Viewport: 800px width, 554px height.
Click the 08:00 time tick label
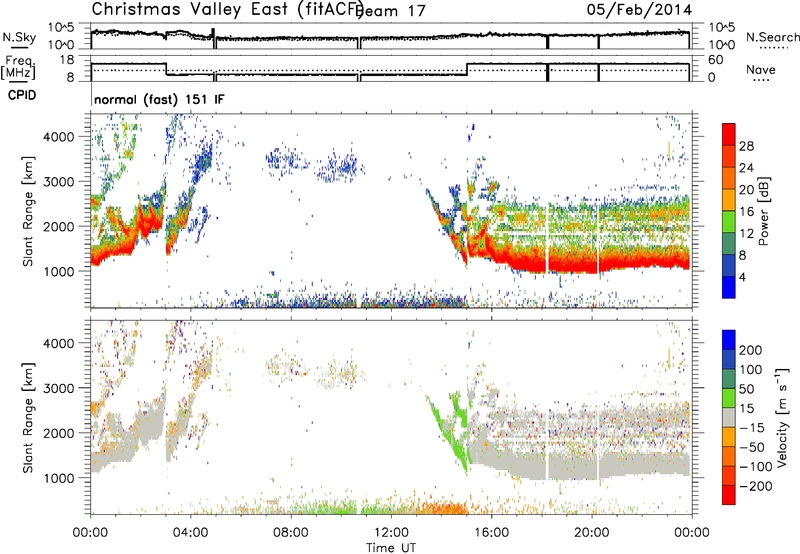291,533
